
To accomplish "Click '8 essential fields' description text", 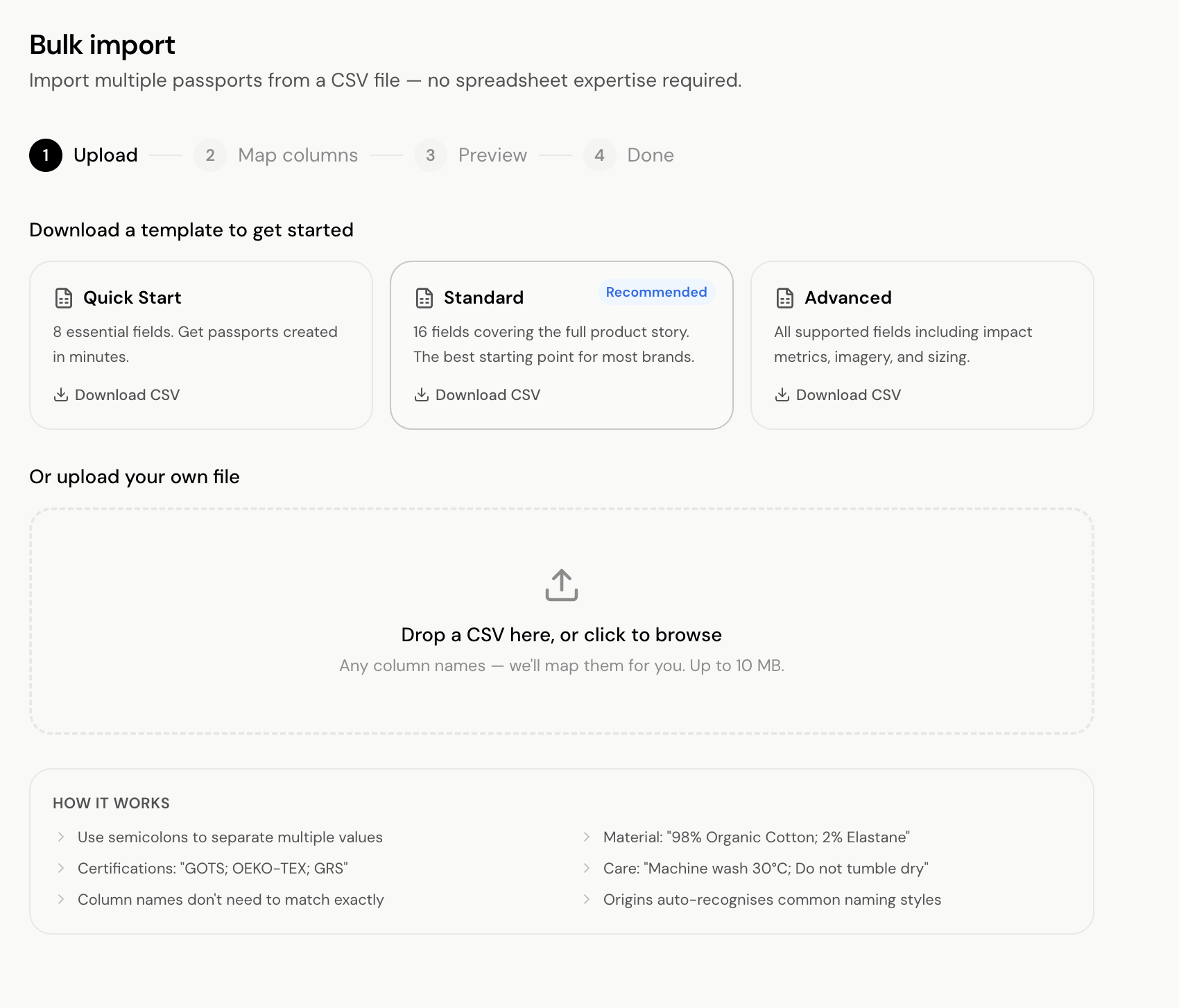I will click(195, 344).
